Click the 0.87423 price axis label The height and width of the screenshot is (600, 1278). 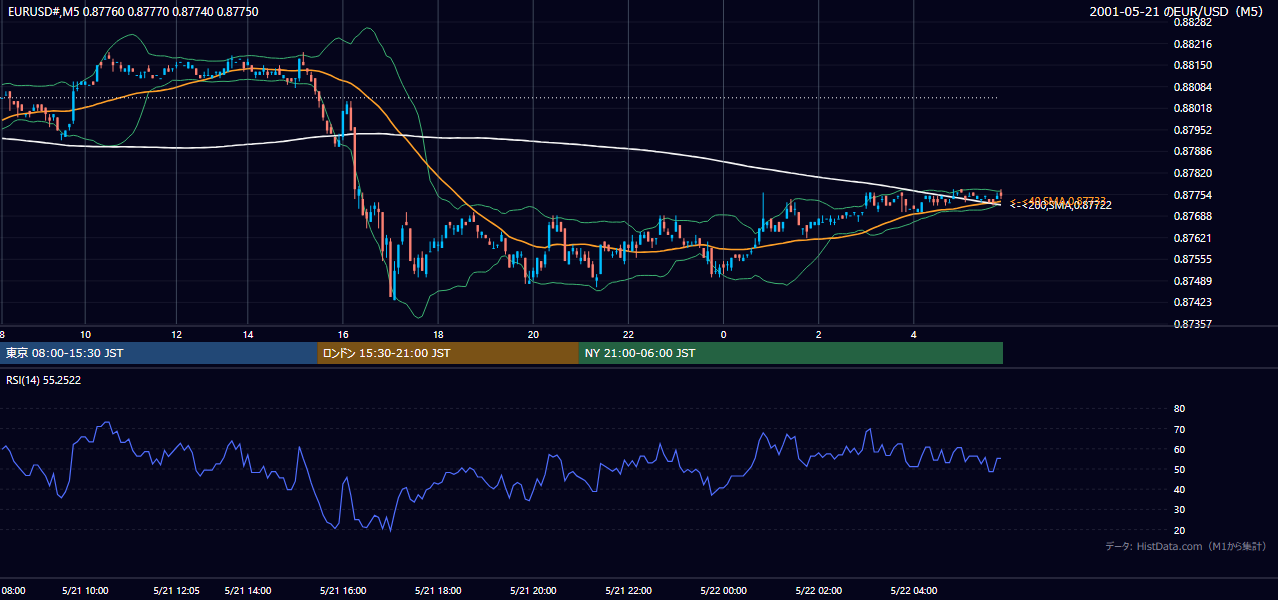(1194, 302)
